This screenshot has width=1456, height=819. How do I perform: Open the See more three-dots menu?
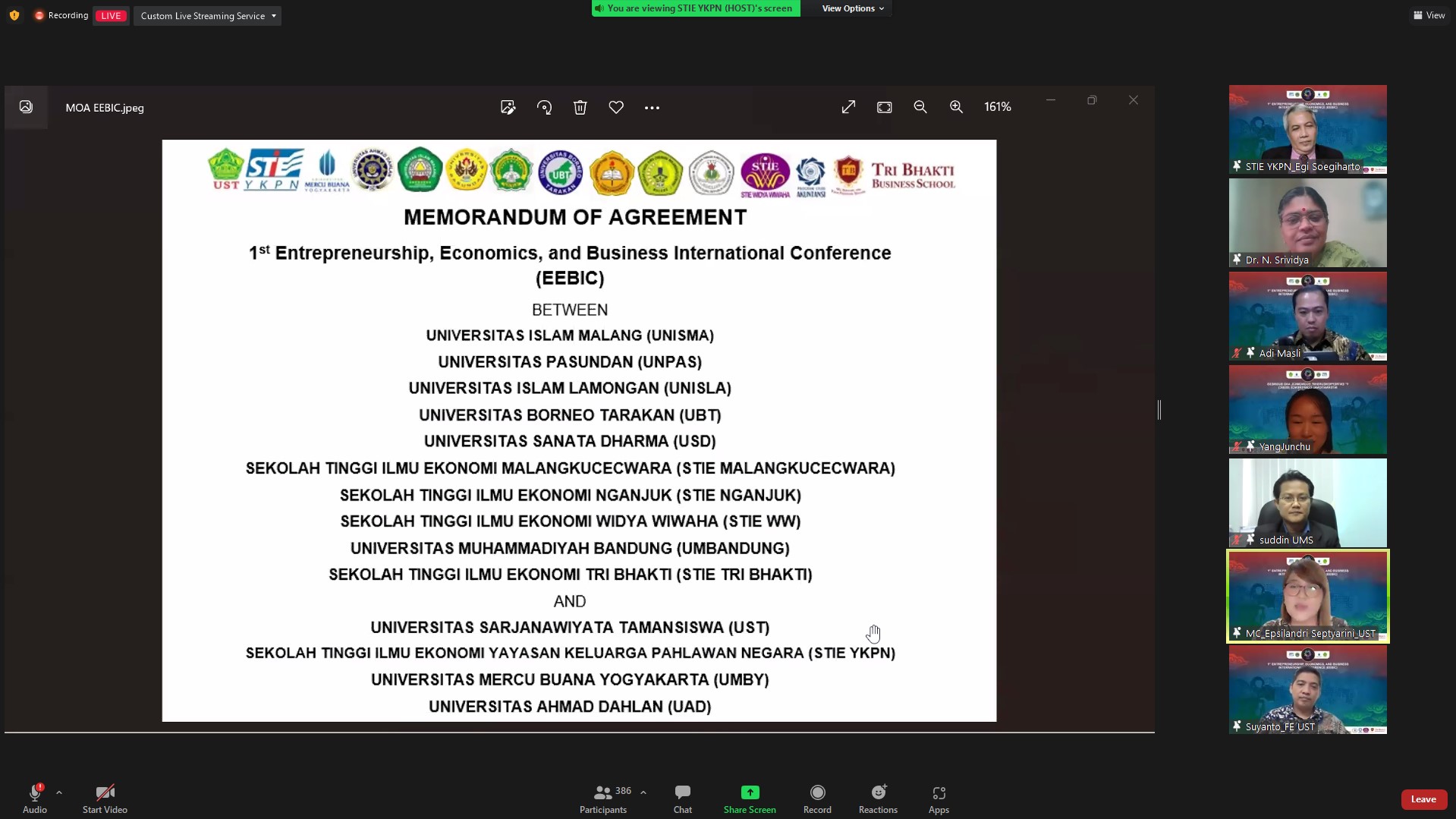652,108
